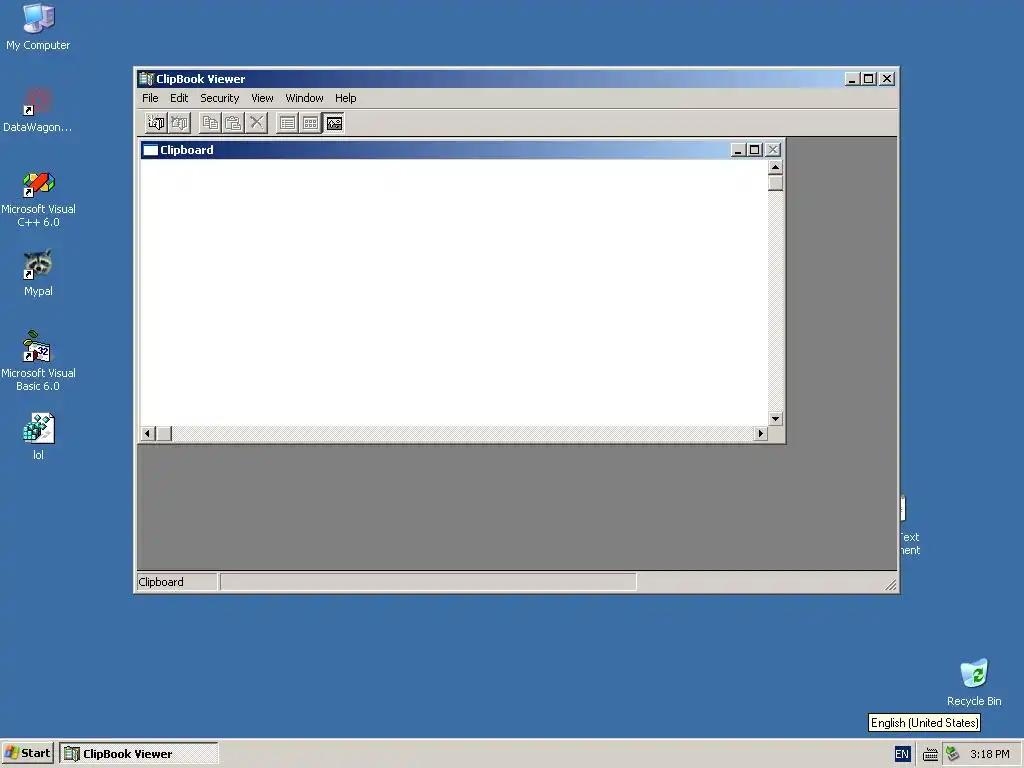Maximize the ClipBook Viewer window

tap(869, 79)
